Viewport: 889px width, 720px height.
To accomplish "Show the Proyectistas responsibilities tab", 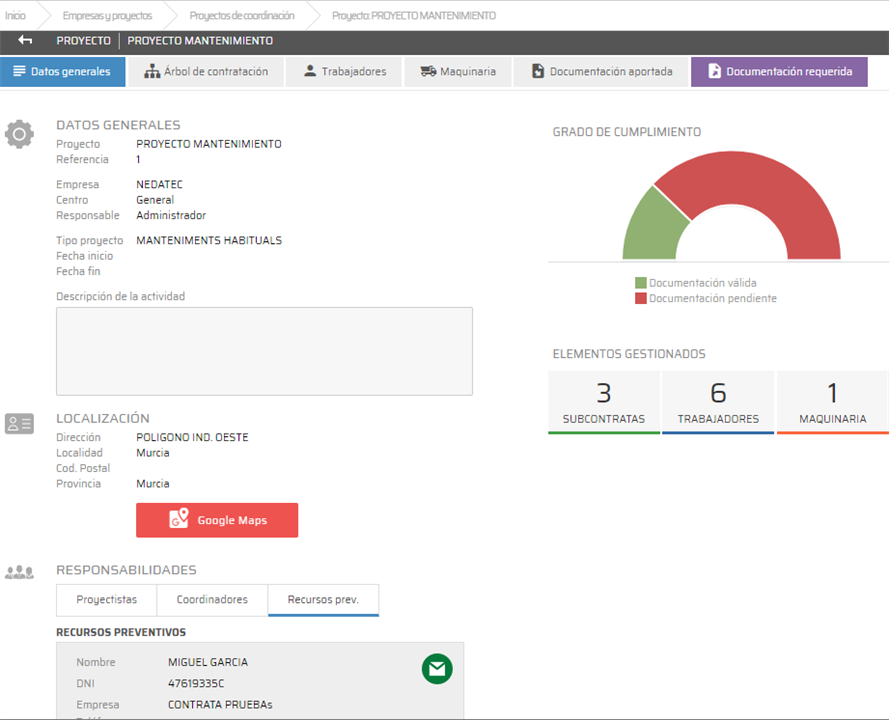I will [106, 600].
